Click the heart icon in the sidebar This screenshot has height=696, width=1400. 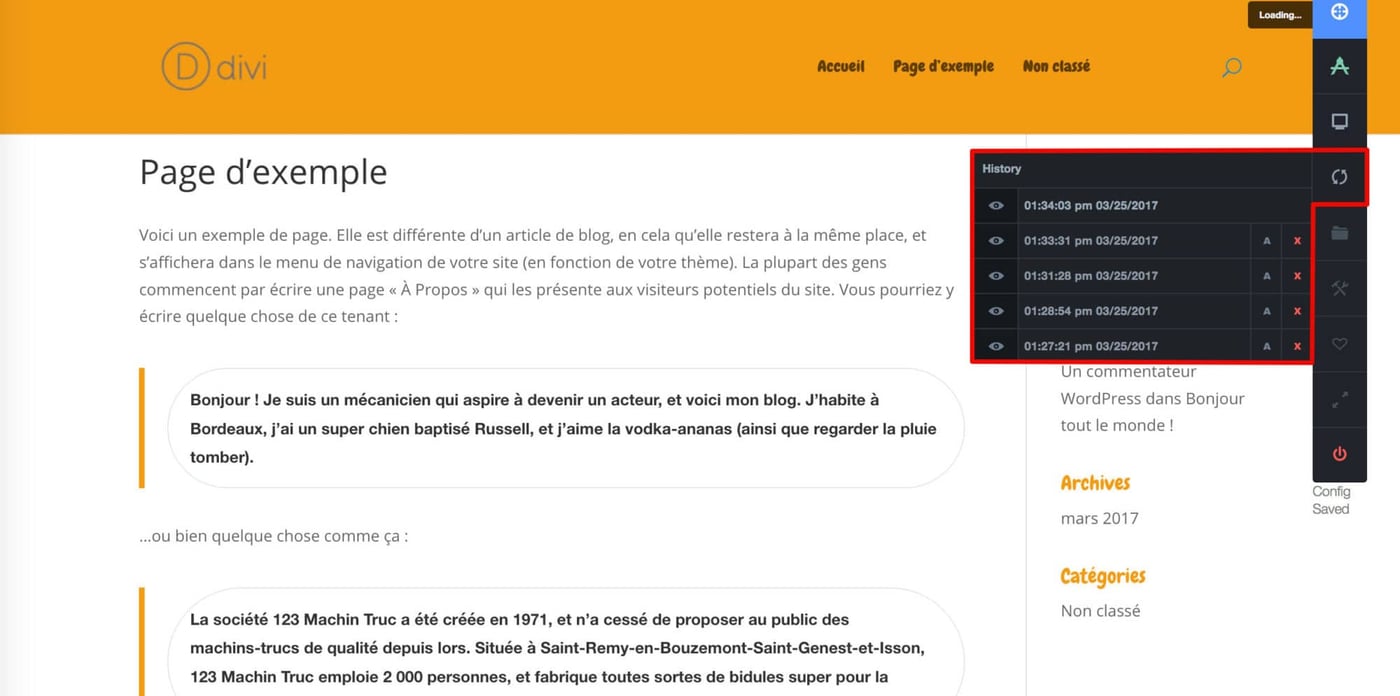pos(1339,343)
